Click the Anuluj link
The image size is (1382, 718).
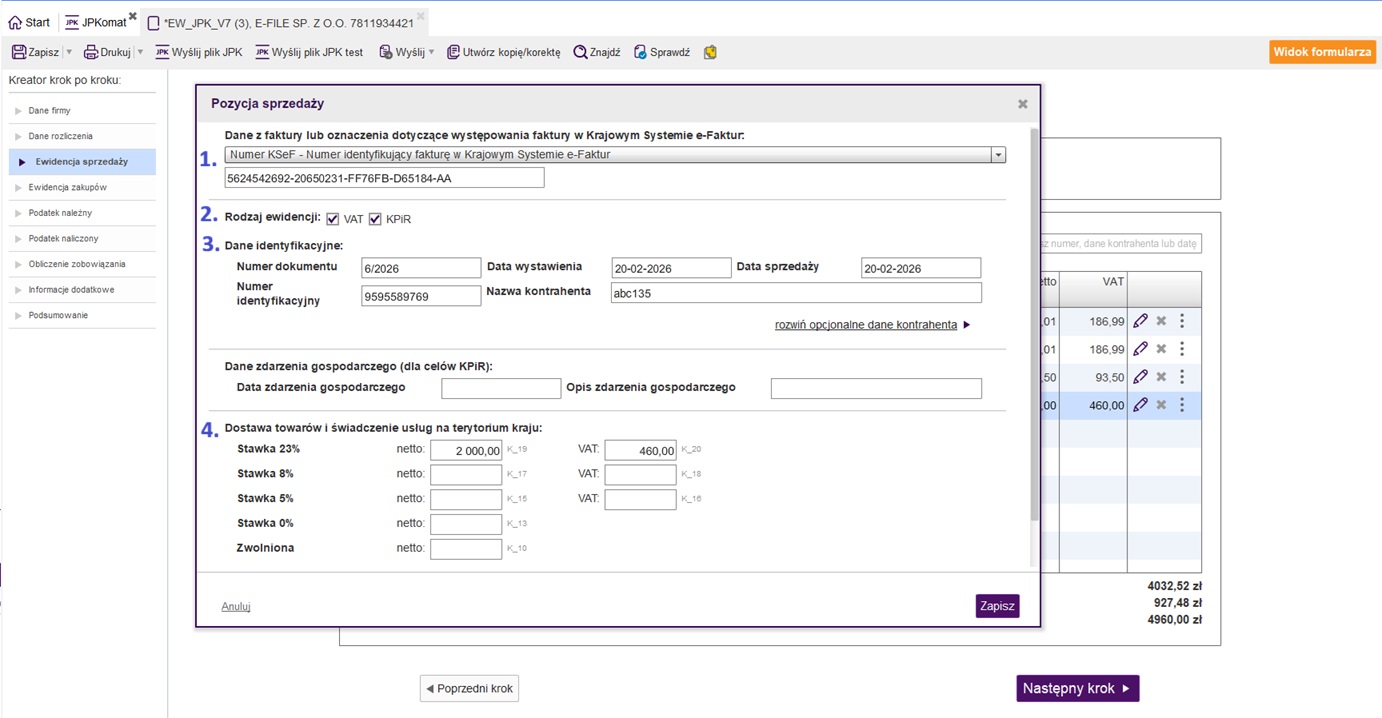tap(236, 606)
